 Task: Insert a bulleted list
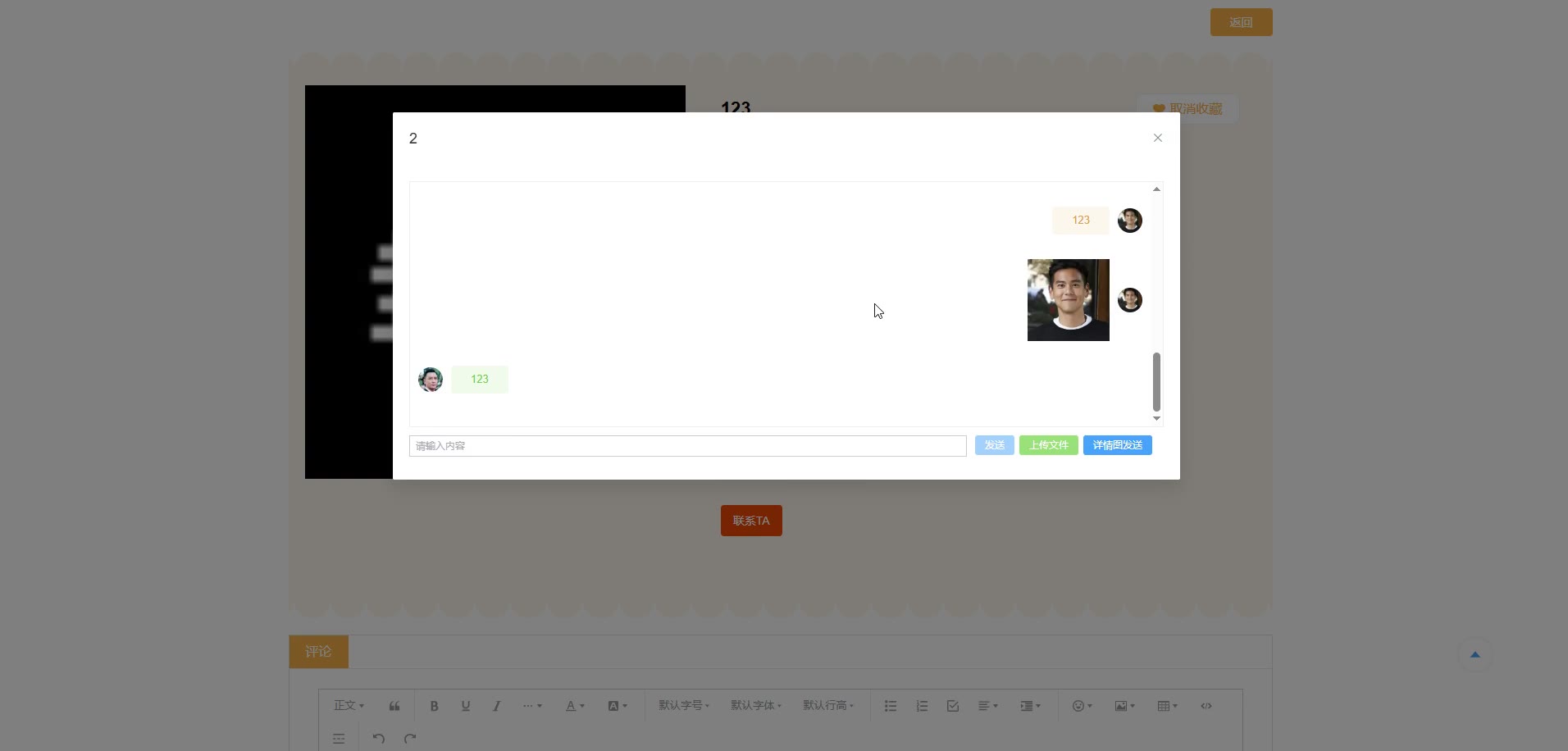[891, 706]
